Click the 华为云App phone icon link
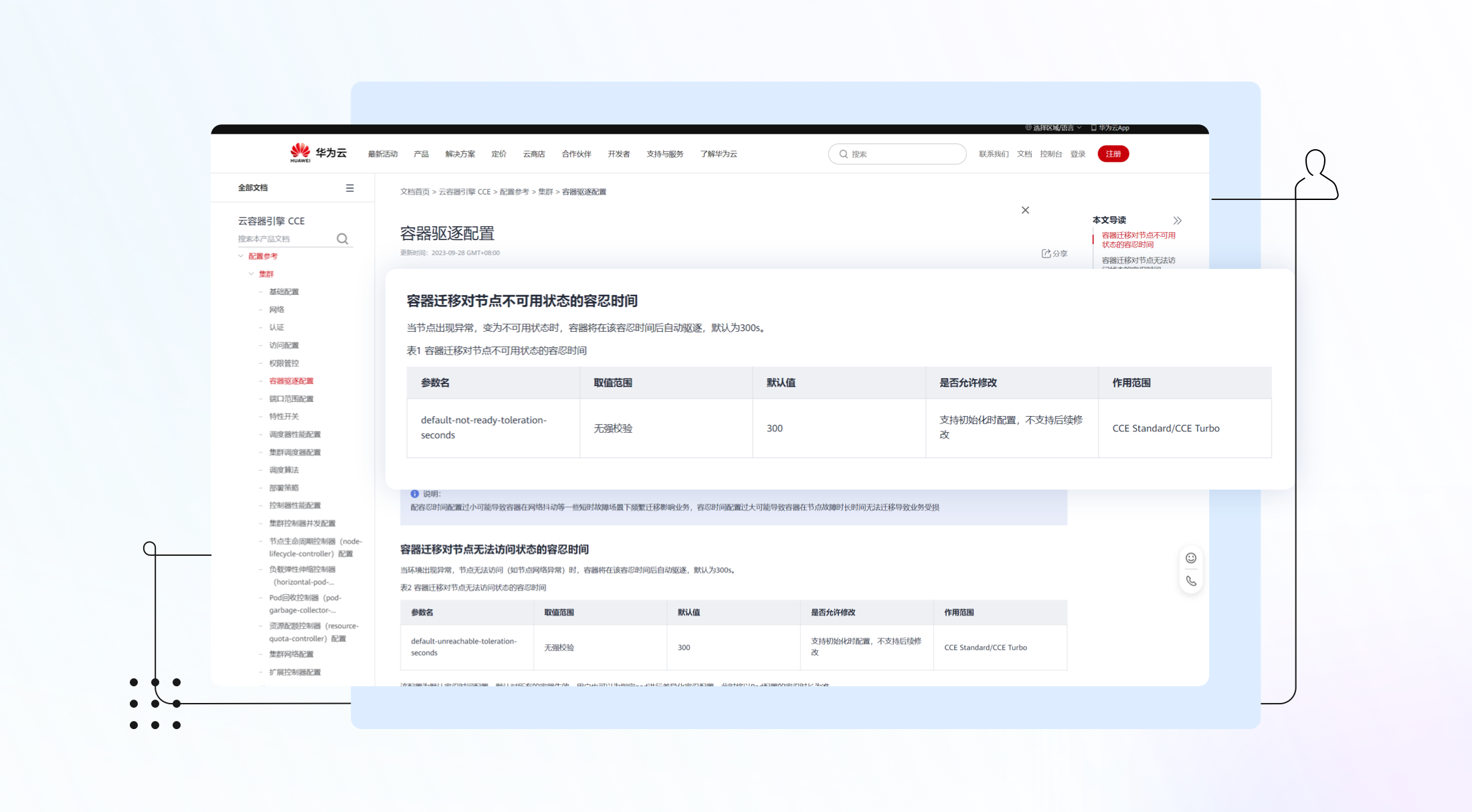This screenshot has height=812, width=1472. 1110,128
